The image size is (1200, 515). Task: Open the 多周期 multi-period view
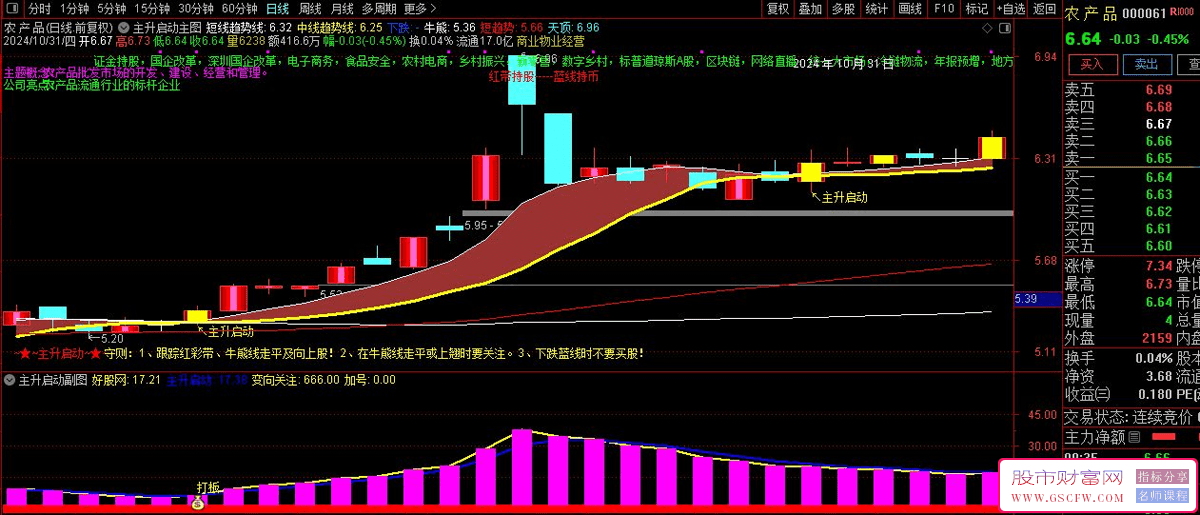[380, 9]
